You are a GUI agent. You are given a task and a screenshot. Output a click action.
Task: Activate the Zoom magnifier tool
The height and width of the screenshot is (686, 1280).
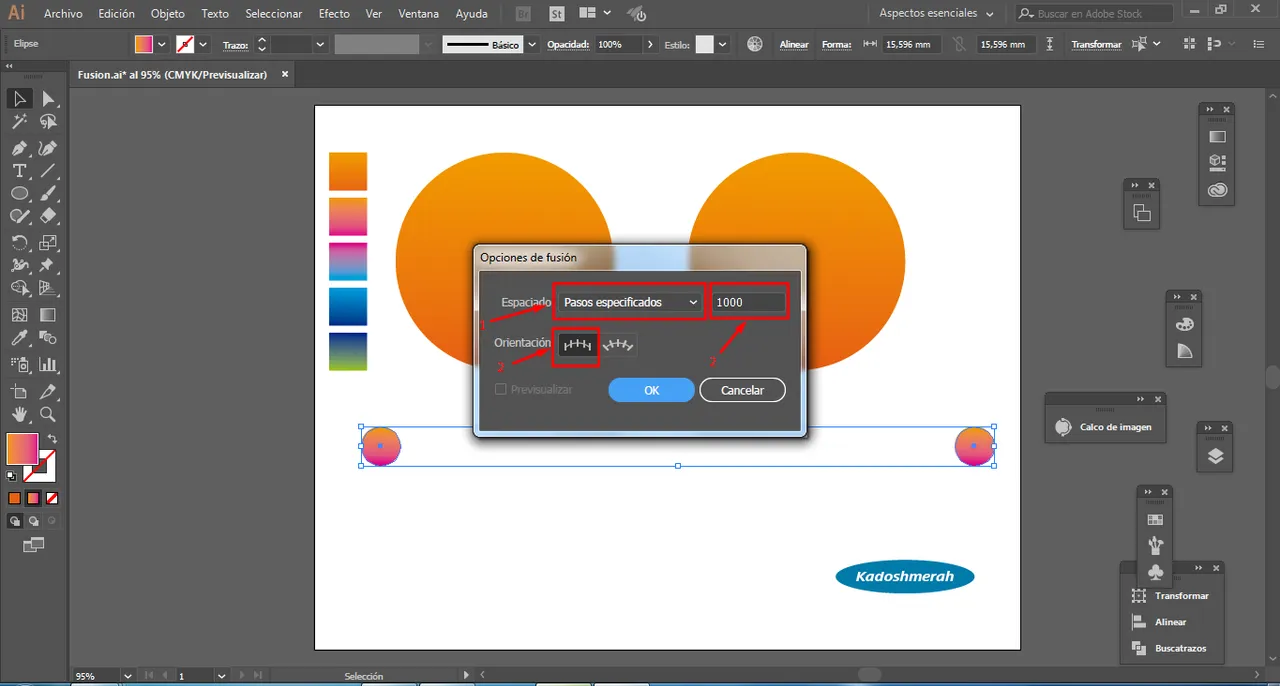[x=47, y=414]
